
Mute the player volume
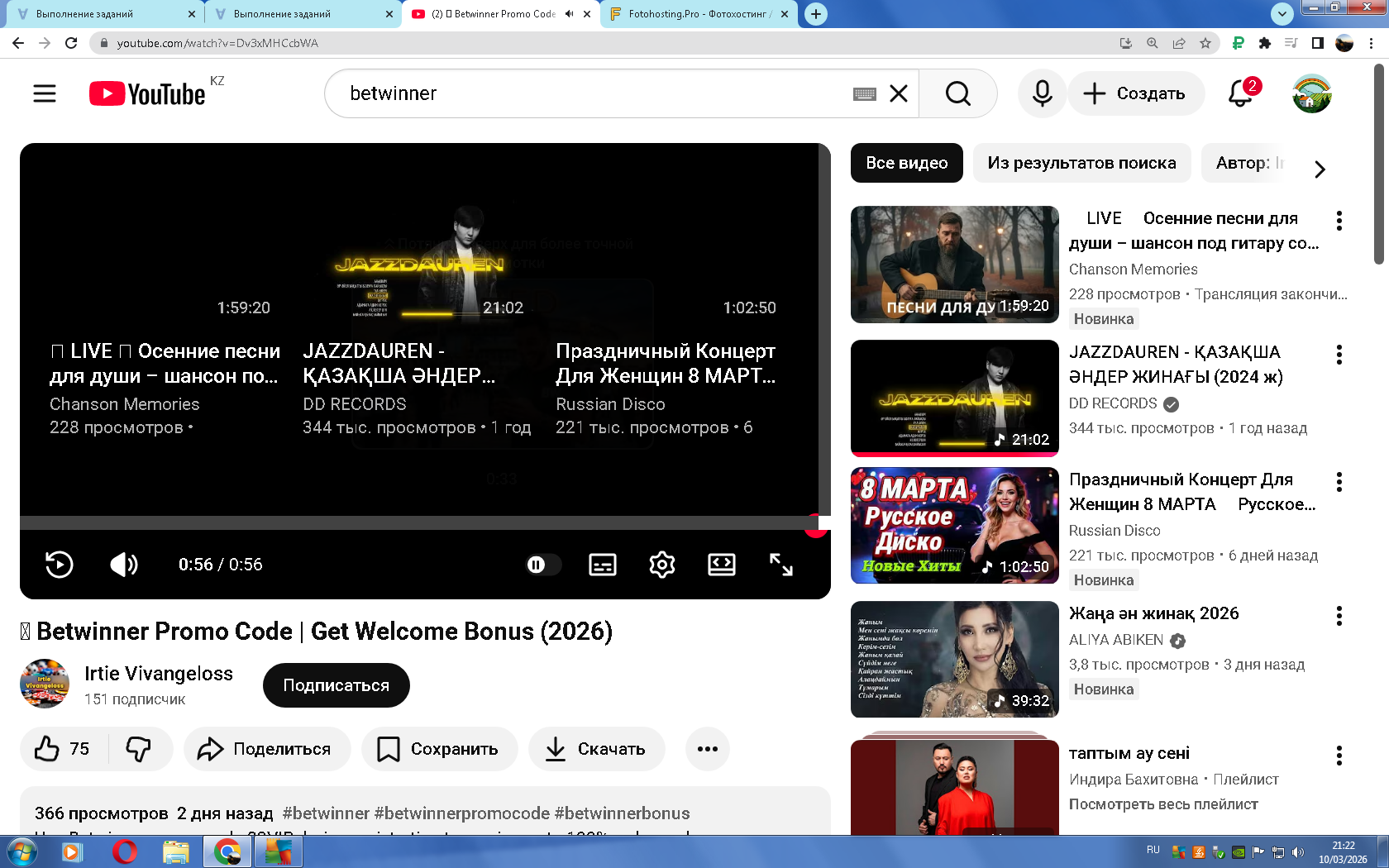click(124, 565)
